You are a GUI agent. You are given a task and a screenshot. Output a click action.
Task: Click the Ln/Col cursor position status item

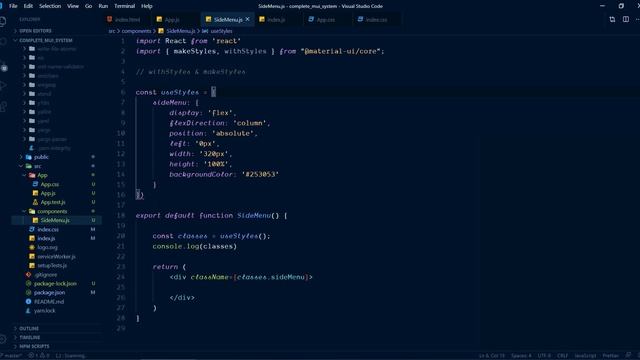491,356
